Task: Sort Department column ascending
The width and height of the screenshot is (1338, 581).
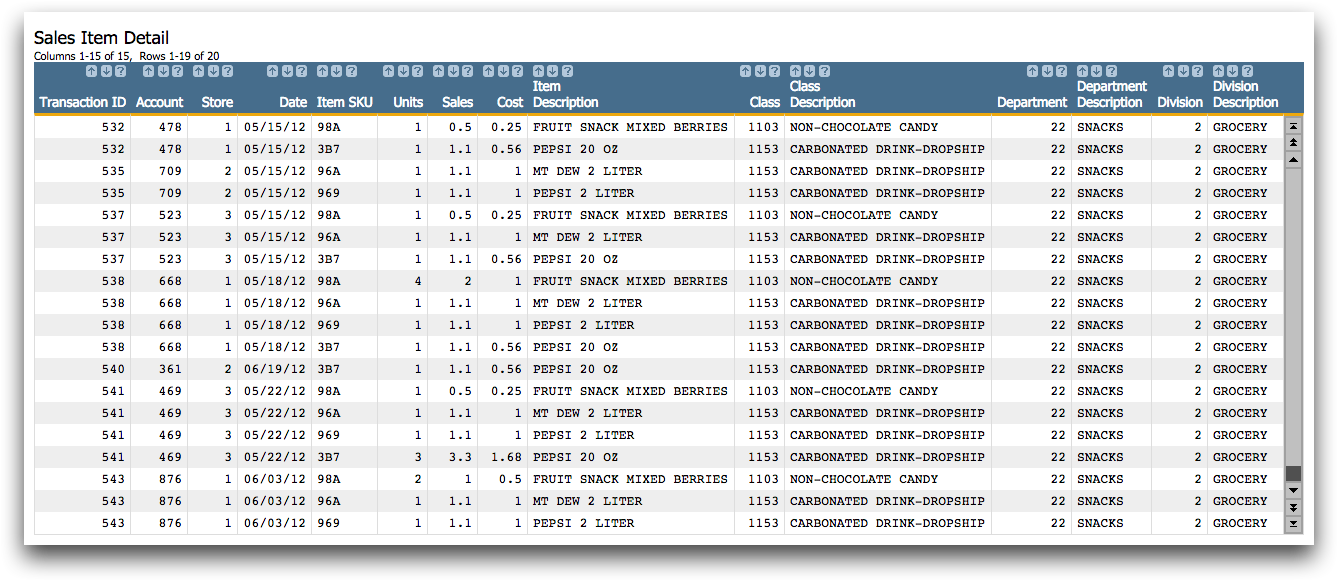Action: click(x=1032, y=71)
